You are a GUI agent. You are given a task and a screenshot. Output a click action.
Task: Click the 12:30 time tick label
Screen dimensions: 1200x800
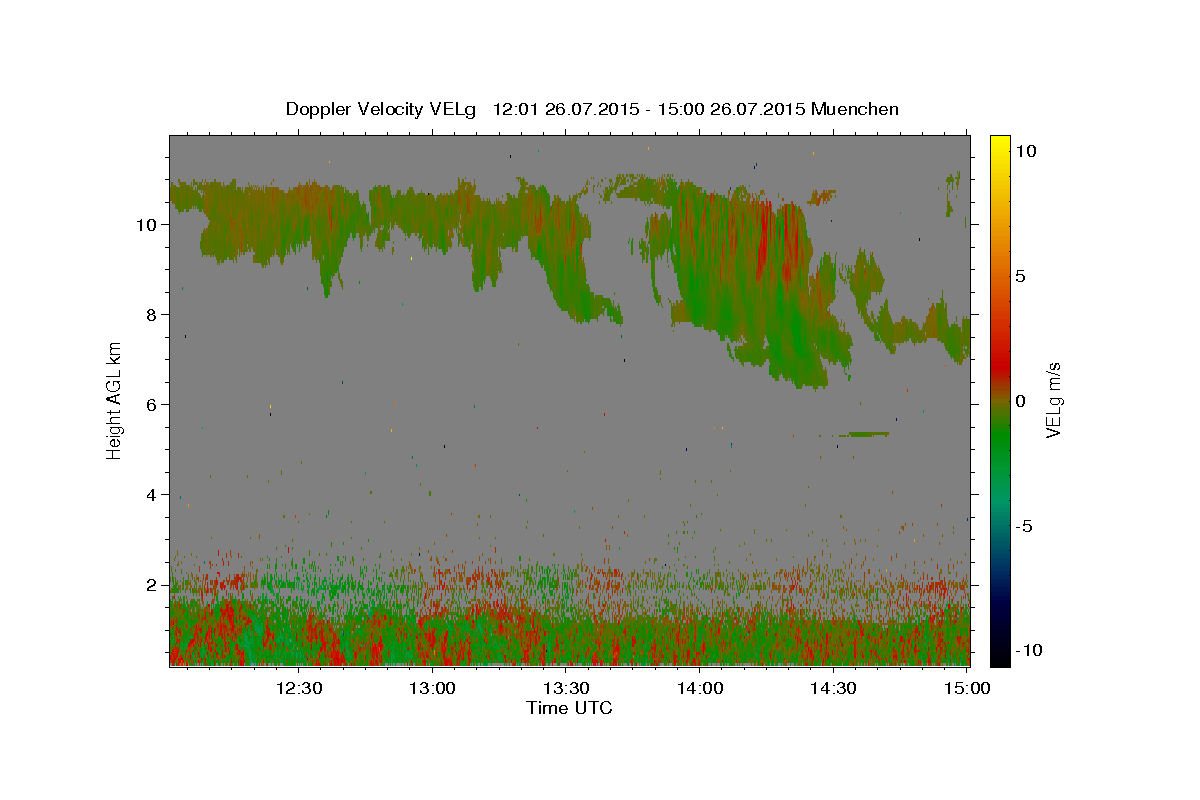[x=299, y=688]
